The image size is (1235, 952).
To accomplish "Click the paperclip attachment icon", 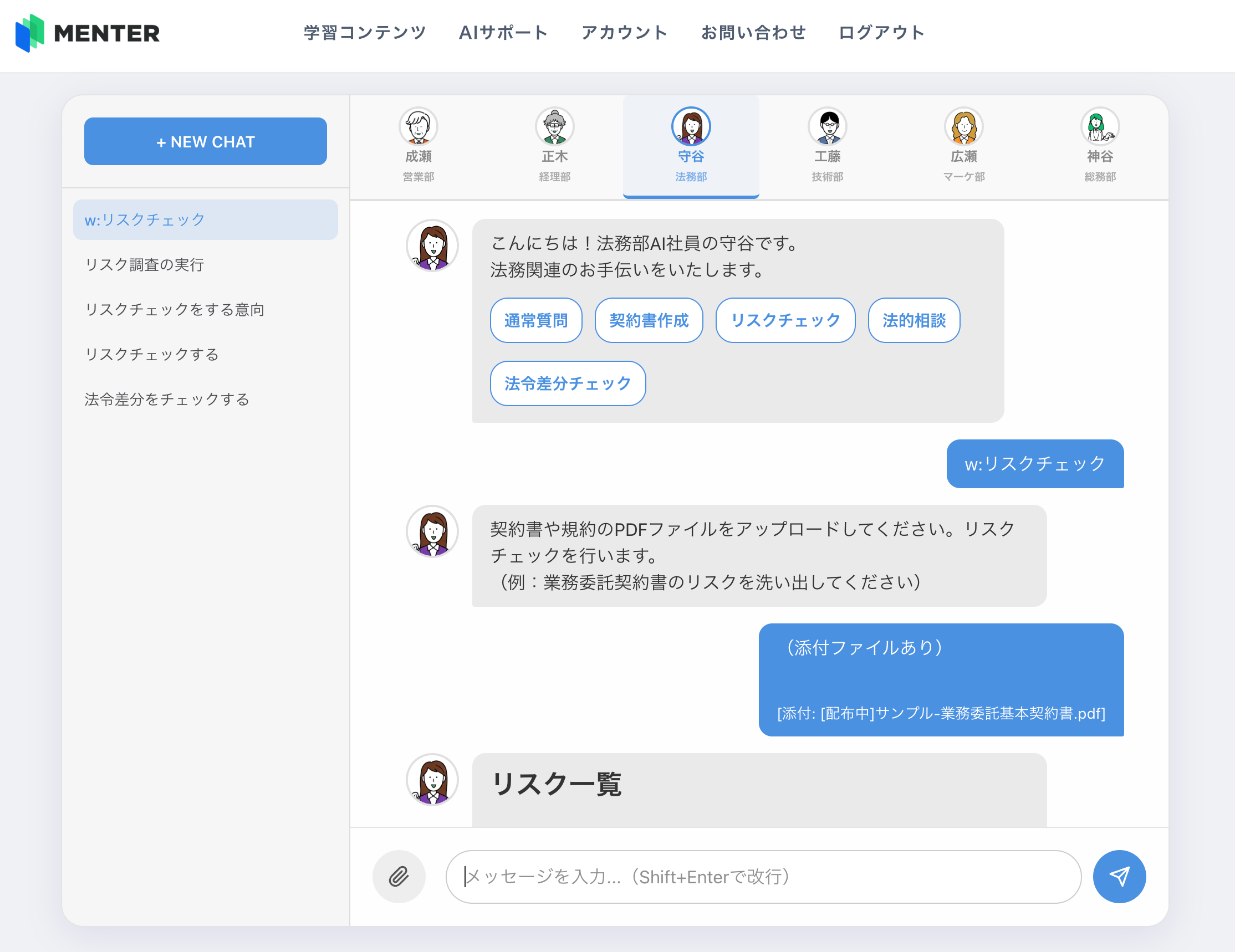I will (x=399, y=876).
